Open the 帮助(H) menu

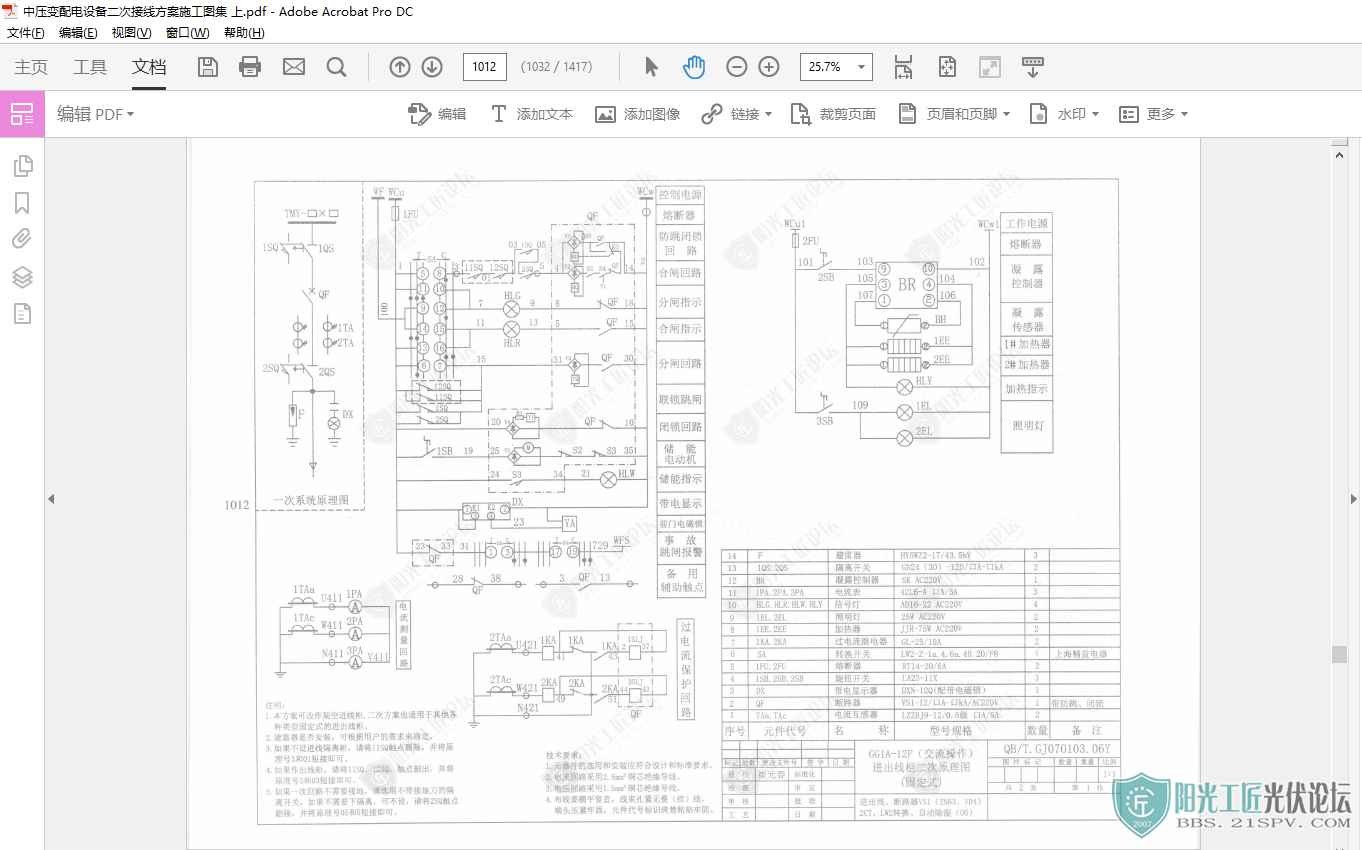pyautogui.click(x=244, y=33)
